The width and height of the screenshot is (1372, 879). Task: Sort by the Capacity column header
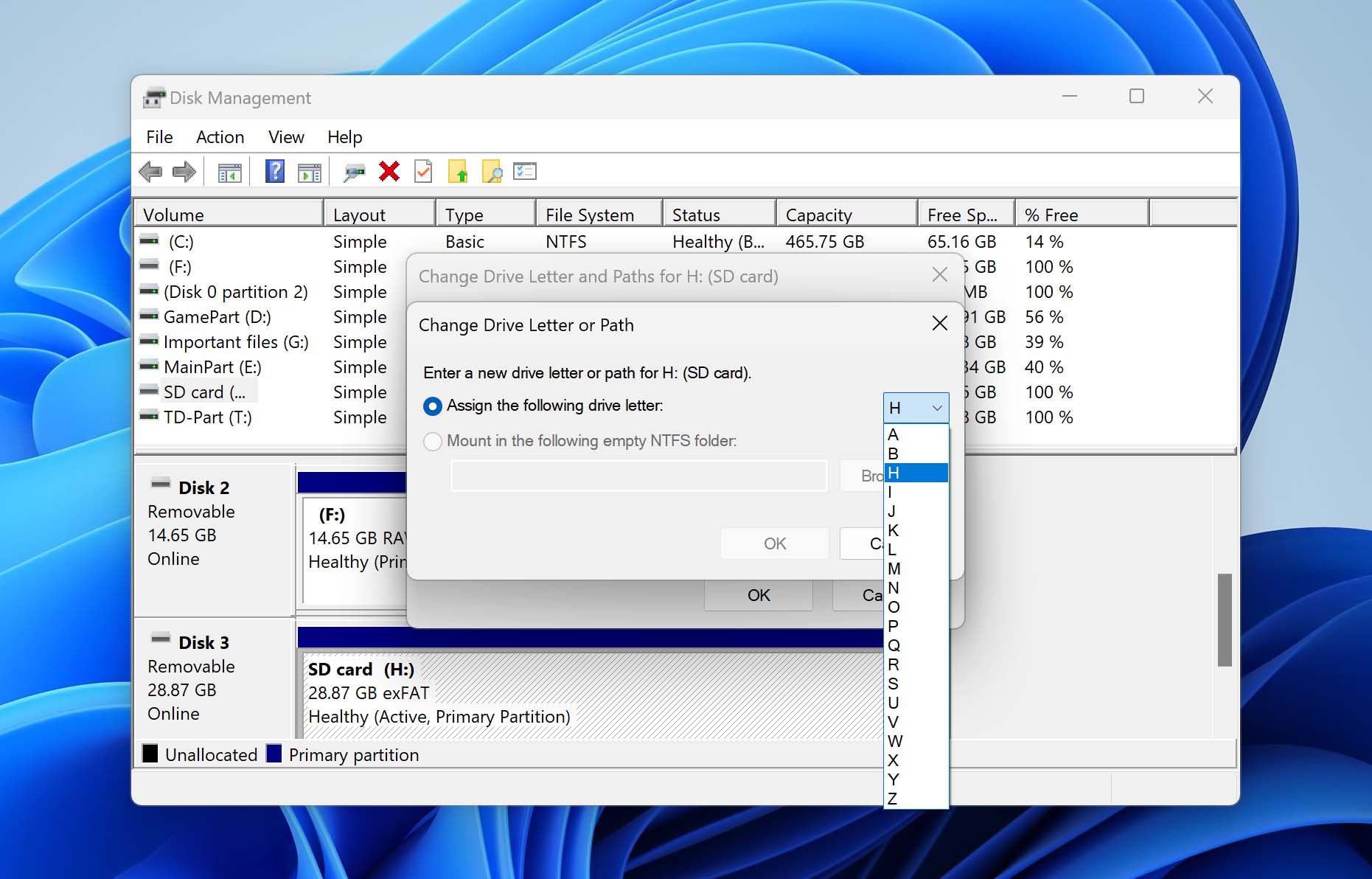tap(847, 215)
